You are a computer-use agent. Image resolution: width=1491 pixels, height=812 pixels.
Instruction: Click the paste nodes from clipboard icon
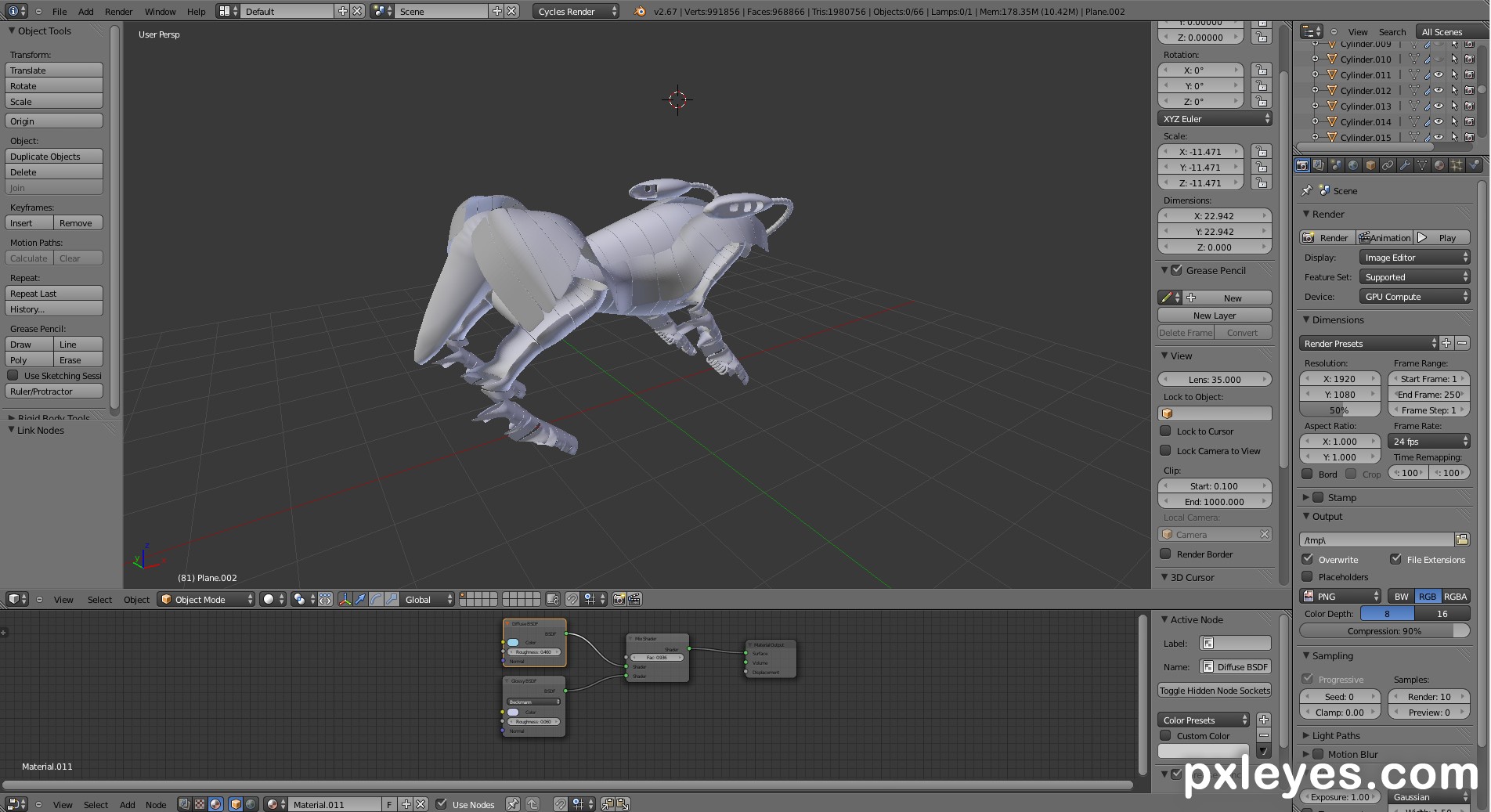[623, 804]
